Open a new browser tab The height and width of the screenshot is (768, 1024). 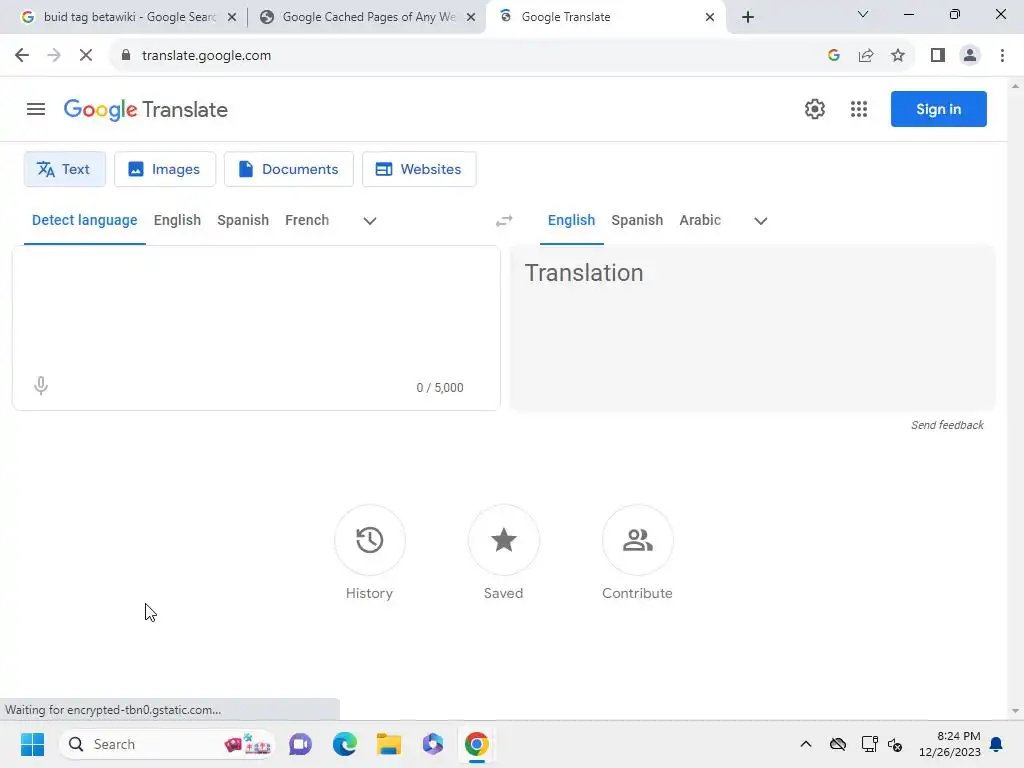tap(748, 17)
